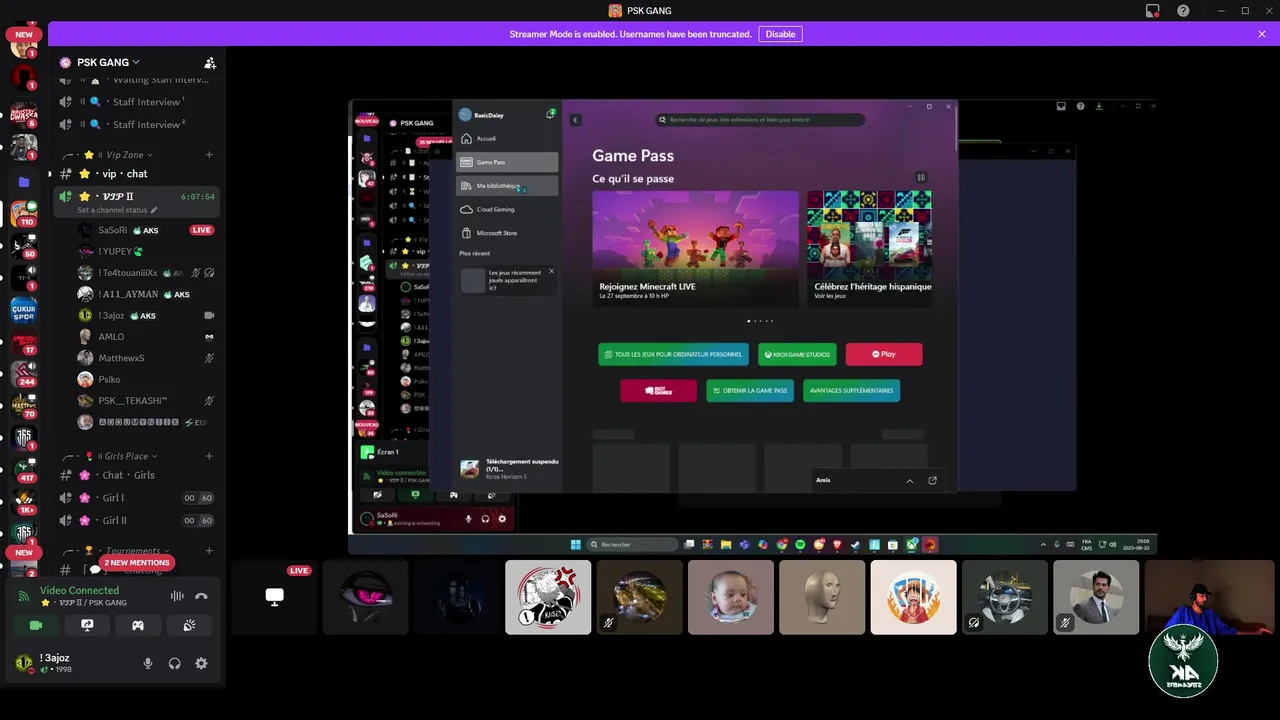Join the Staff Interview ¹ voice channel
The width and height of the screenshot is (1280, 720).
[136, 102]
